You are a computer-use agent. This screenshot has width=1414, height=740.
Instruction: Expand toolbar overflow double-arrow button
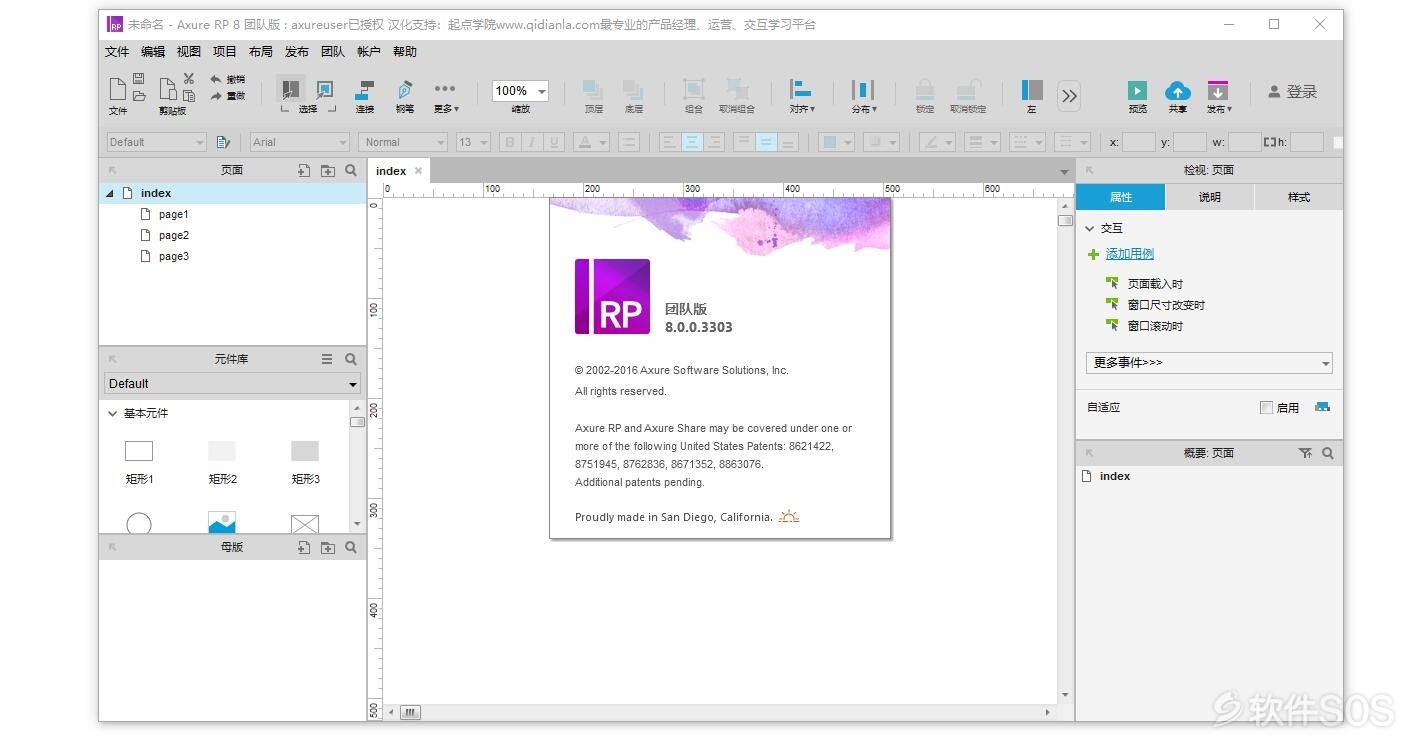pos(1069,95)
